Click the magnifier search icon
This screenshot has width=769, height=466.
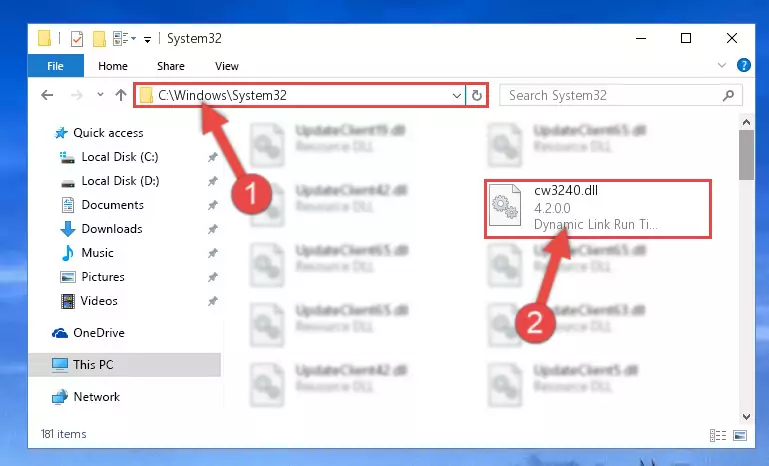tap(729, 95)
